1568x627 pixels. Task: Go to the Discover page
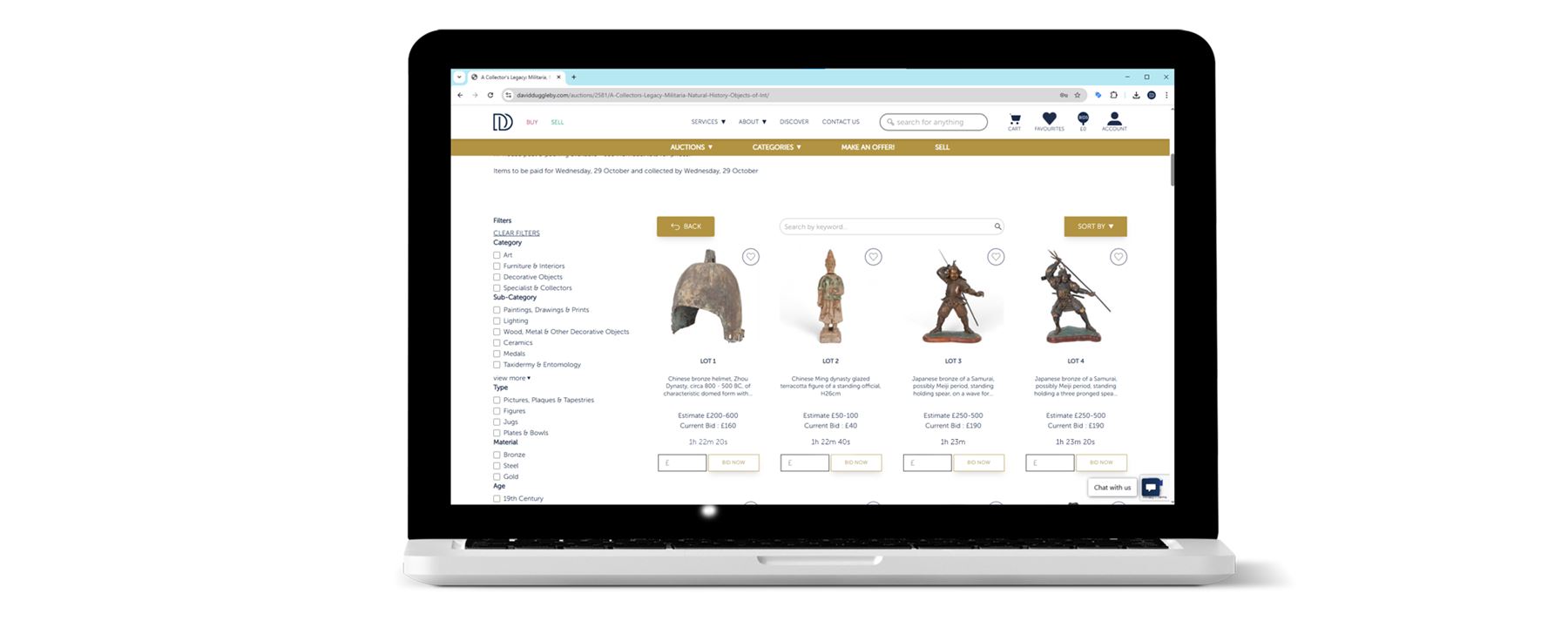(794, 122)
